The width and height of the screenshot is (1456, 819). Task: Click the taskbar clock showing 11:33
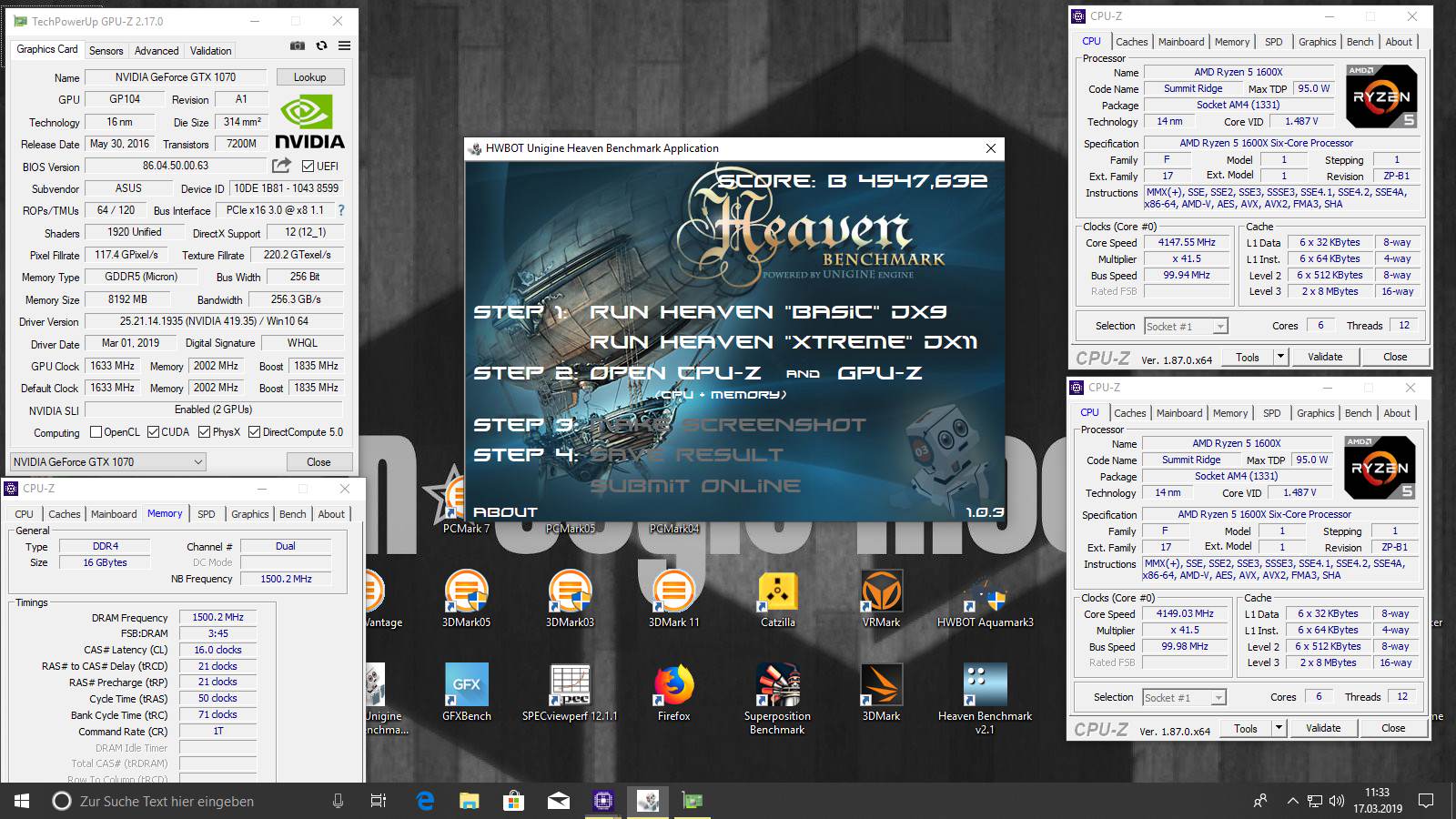1377,801
